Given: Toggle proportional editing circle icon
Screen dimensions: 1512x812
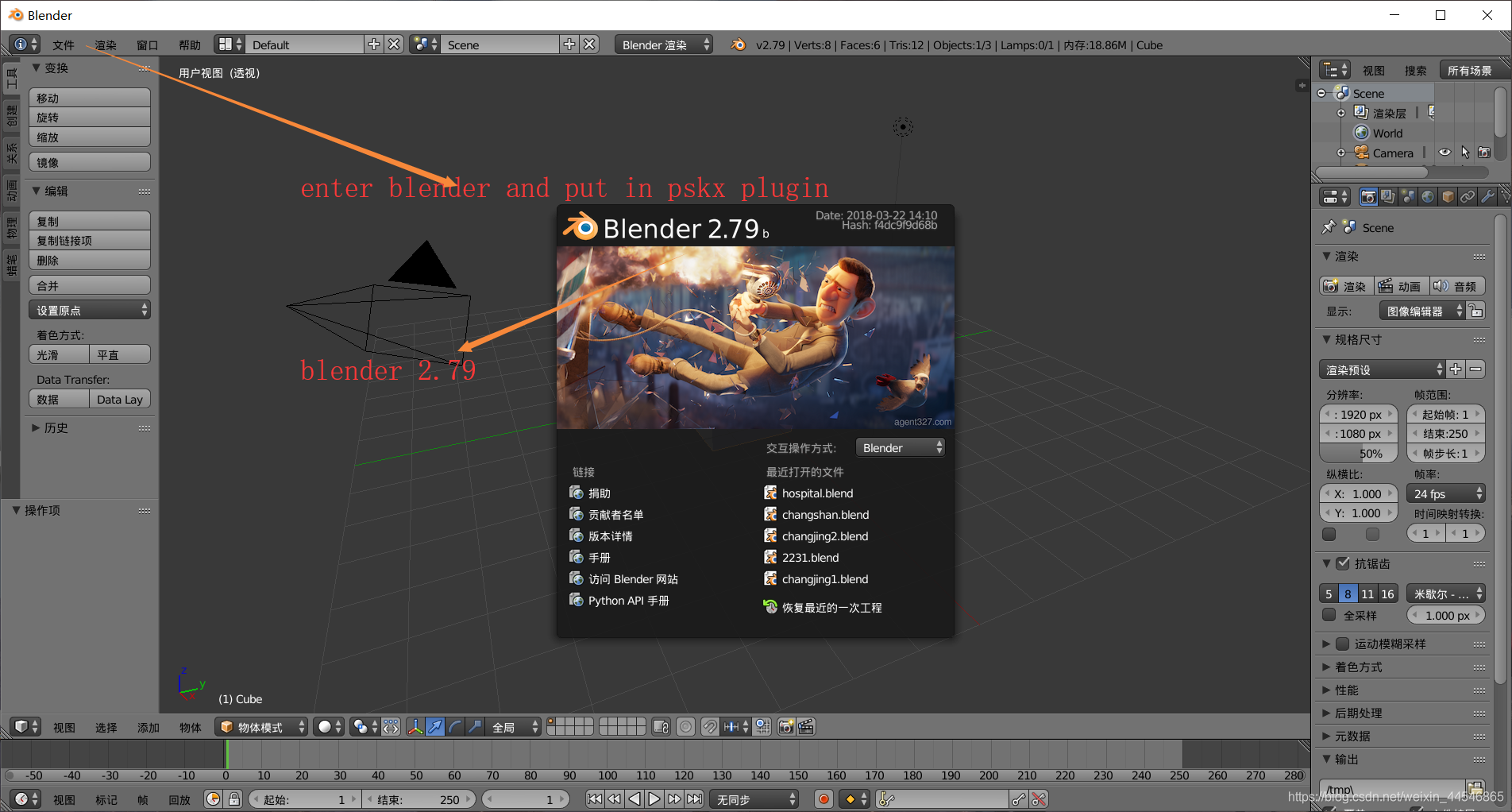Looking at the screenshot, I should pyautogui.click(x=686, y=727).
